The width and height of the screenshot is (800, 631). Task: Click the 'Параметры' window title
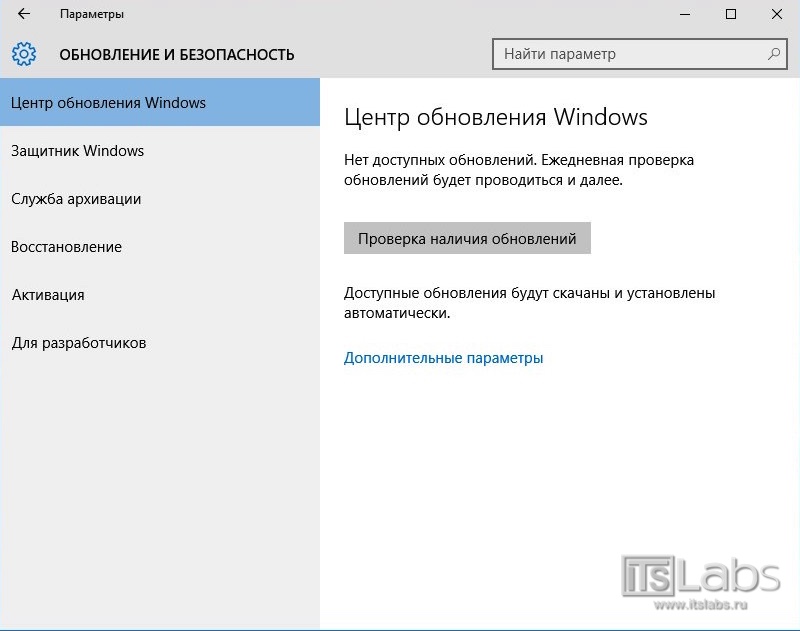click(92, 14)
